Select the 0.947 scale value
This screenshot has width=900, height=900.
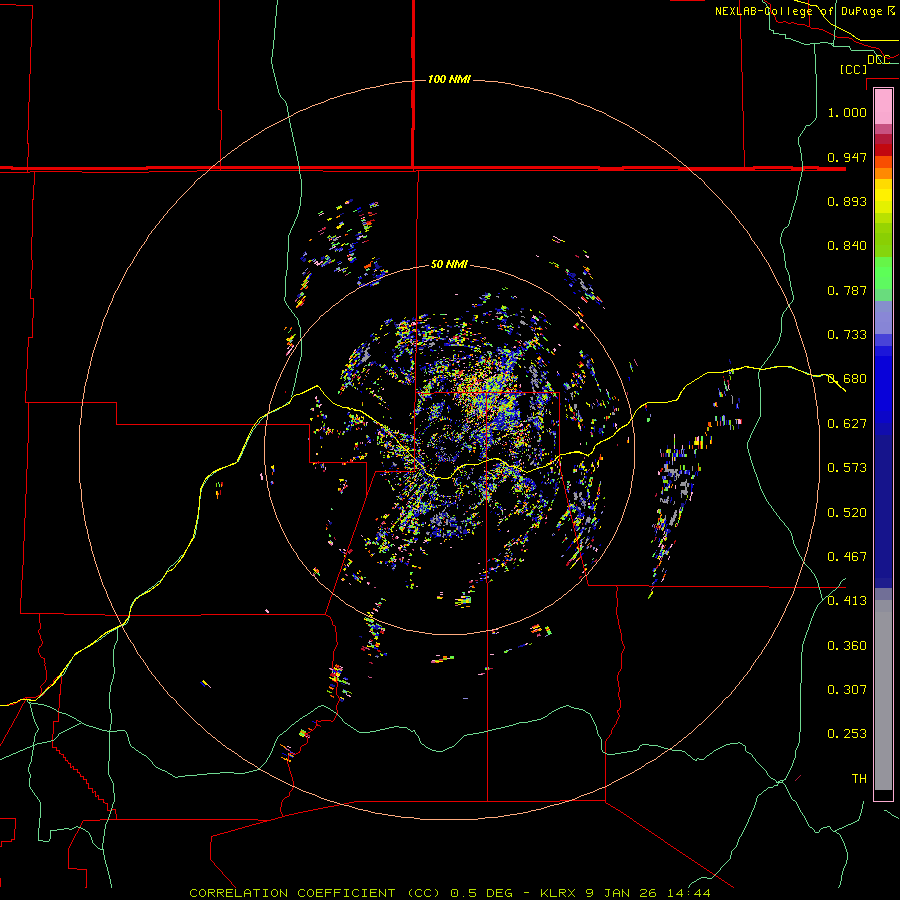tap(847, 157)
